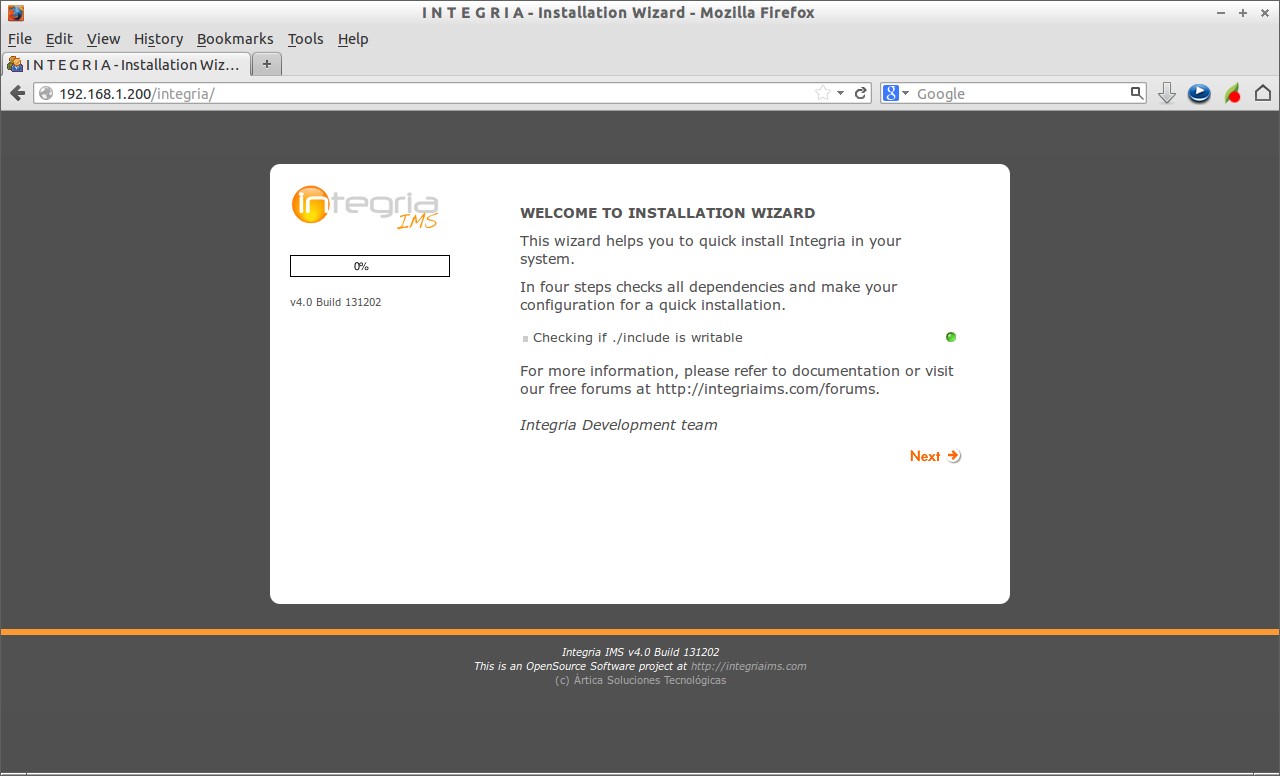The height and width of the screenshot is (776, 1280).
Task: Click the 'Integria Development team' signature
Action: 619,425
